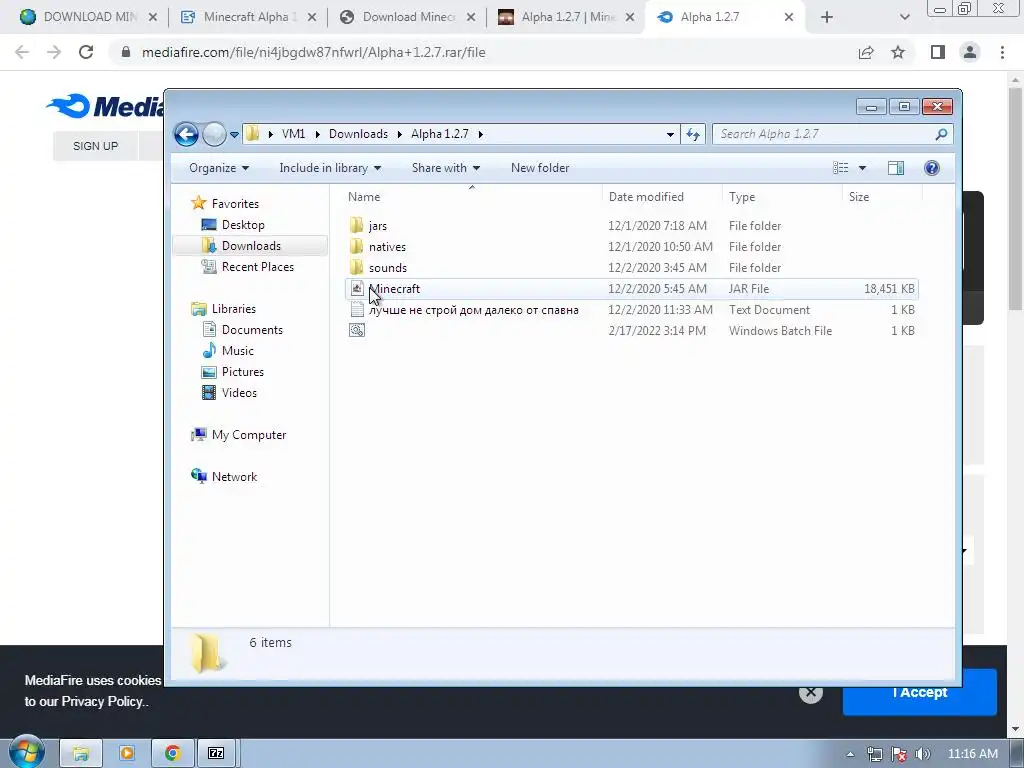Image resolution: width=1024 pixels, height=768 pixels.
Task: Open the Chrome profile icon
Action: point(970,52)
